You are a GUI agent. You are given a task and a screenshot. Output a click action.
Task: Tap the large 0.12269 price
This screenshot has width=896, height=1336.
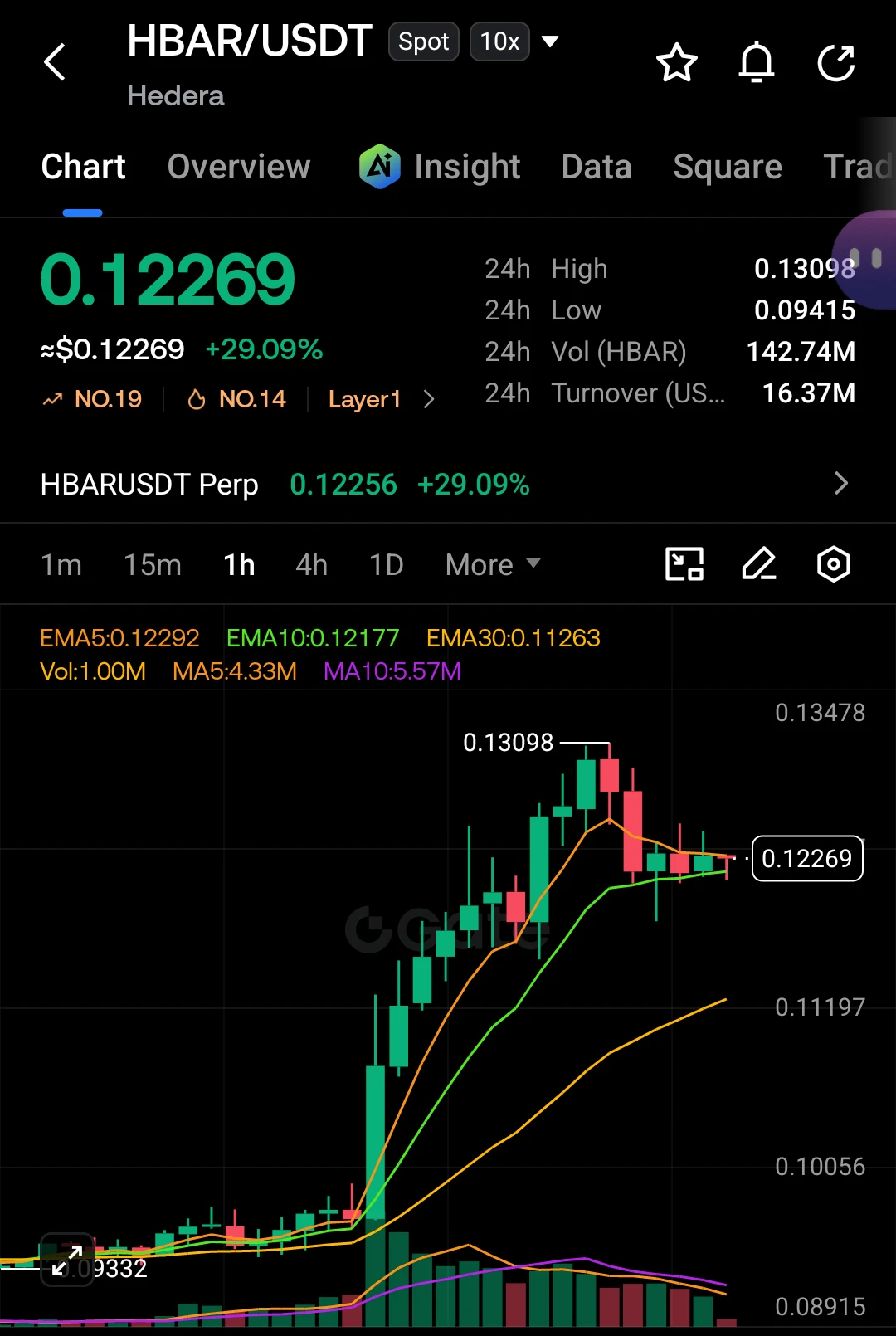pos(168,280)
